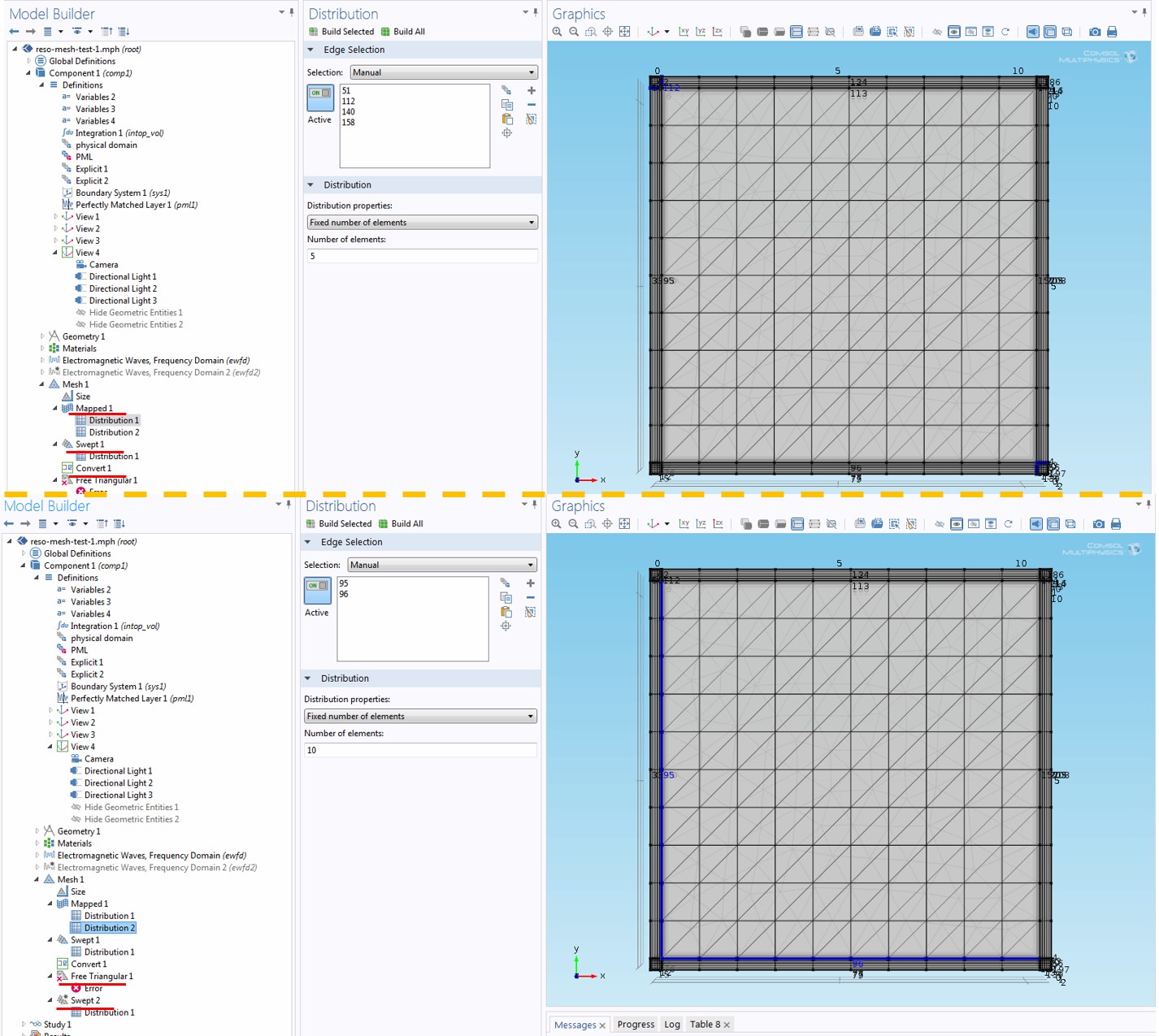Toggle the Active switch next to edges 95, 96
The image size is (1159, 1036).
[x=317, y=586]
